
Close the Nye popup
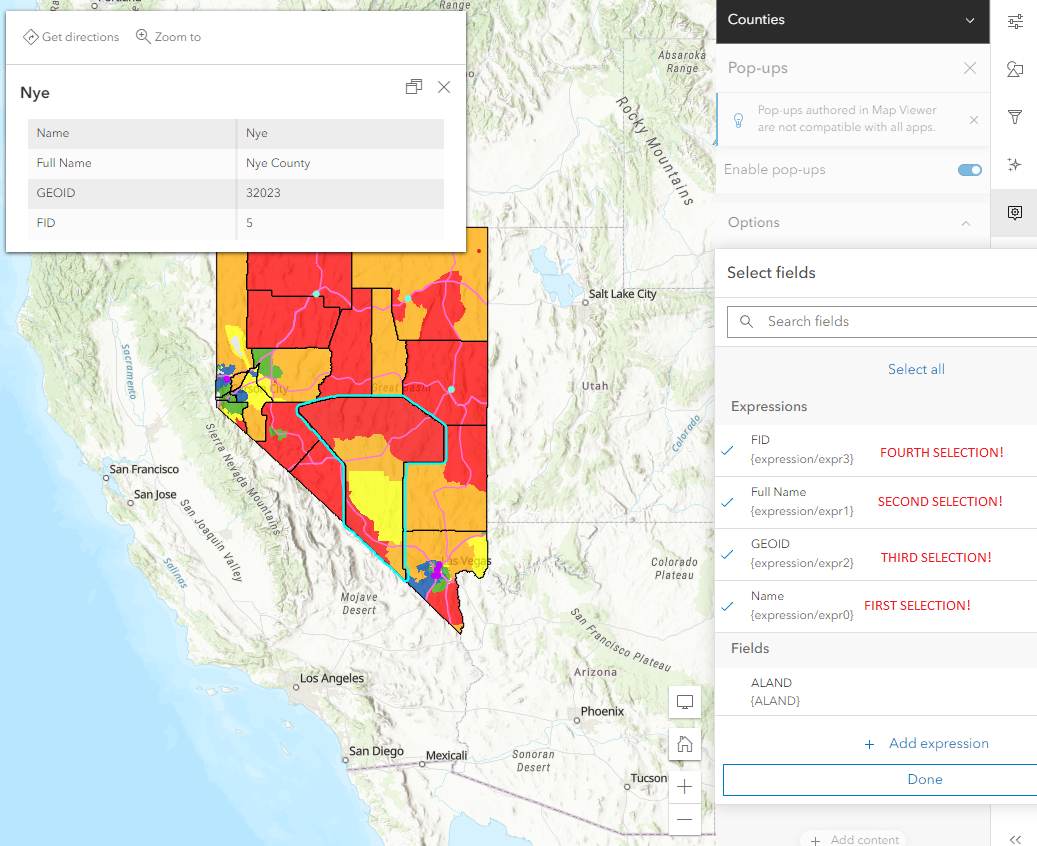(x=444, y=87)
